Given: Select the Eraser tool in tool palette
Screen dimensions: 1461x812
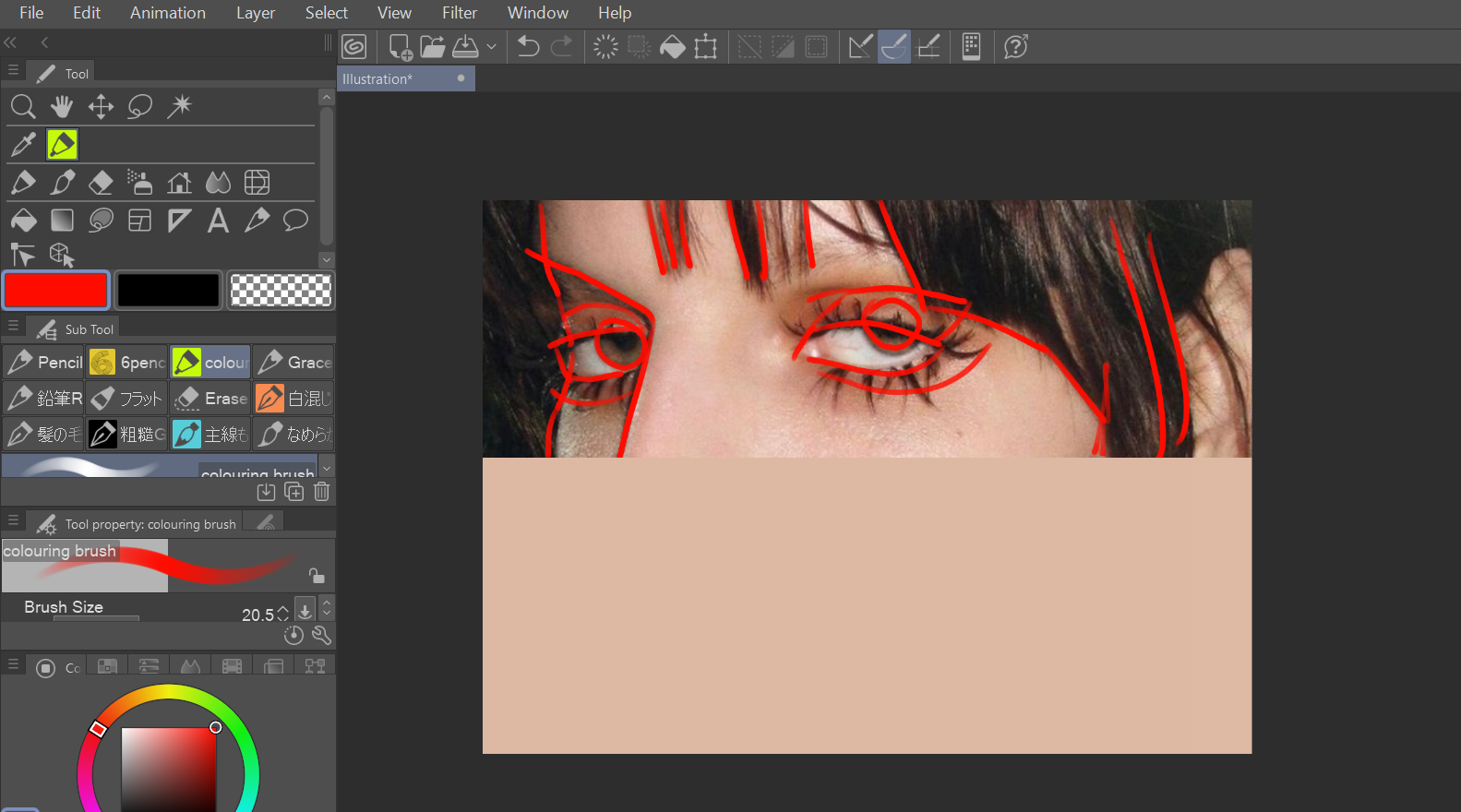Looking at the screenshot, I should point(101,183).
